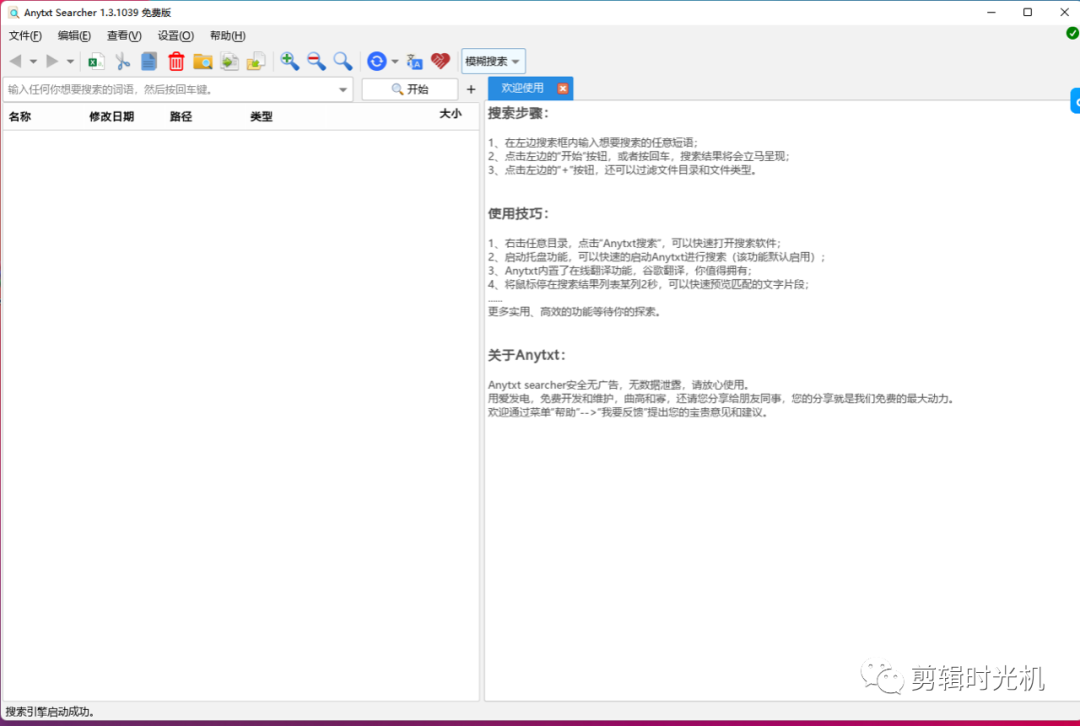
Task: Open the translate tool icon
Action: click(414, 61)
